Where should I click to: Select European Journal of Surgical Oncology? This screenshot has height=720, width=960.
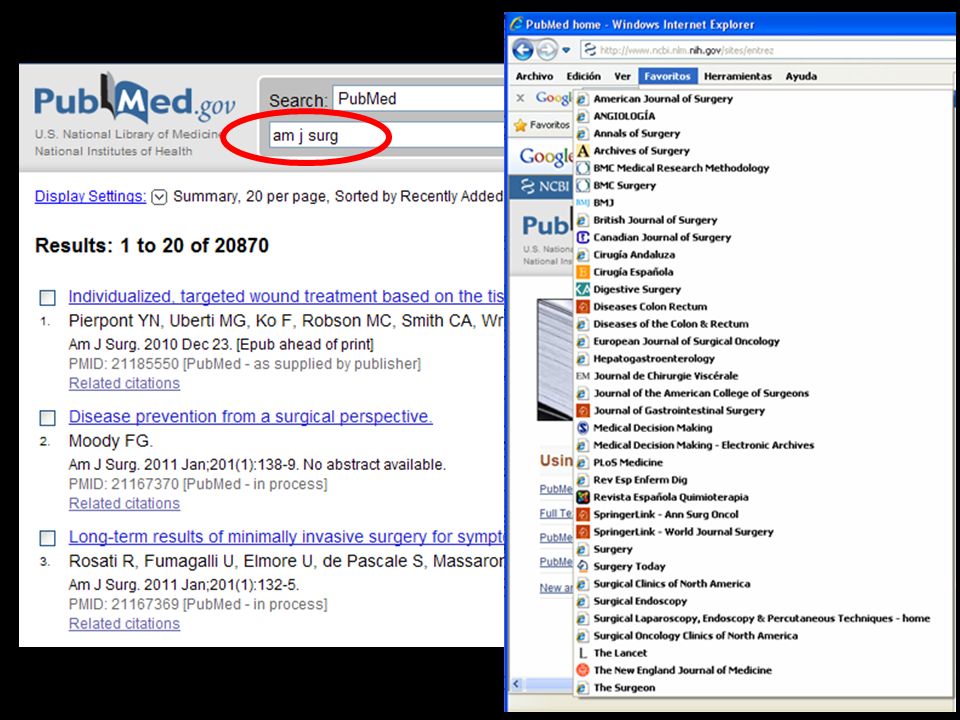tap(686, 341)
